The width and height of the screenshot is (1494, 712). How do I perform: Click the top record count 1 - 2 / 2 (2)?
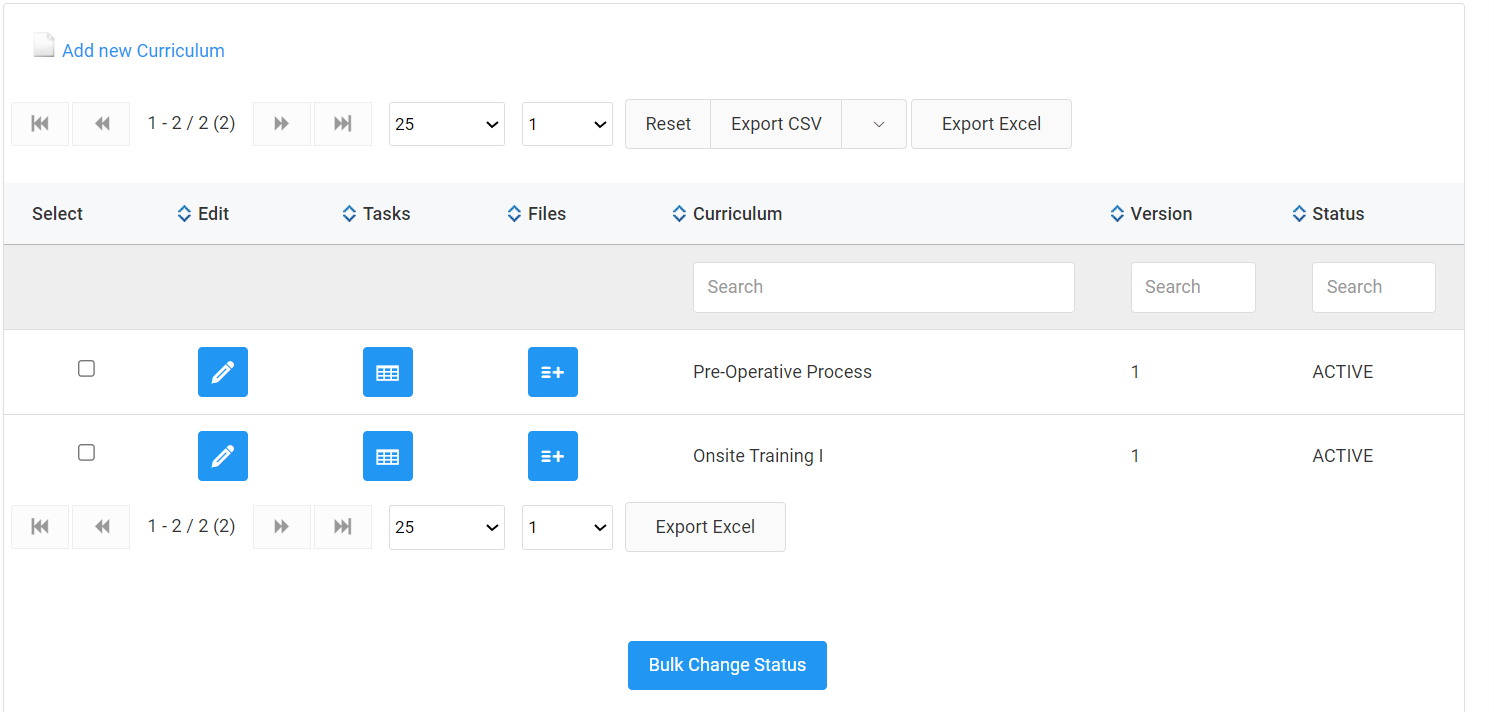[191, 123]
